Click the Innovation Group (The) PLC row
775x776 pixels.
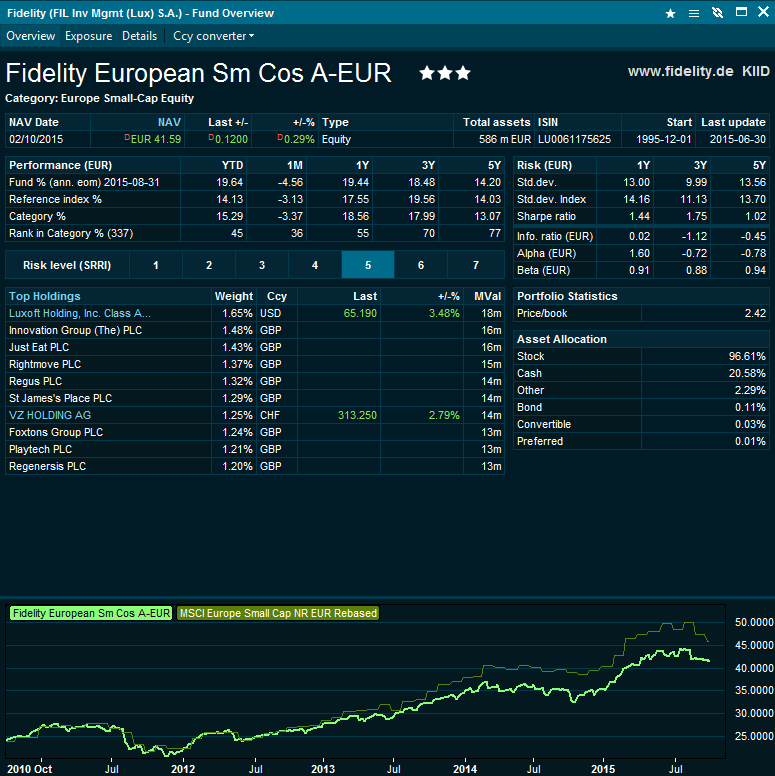click(x=255, y=330)
